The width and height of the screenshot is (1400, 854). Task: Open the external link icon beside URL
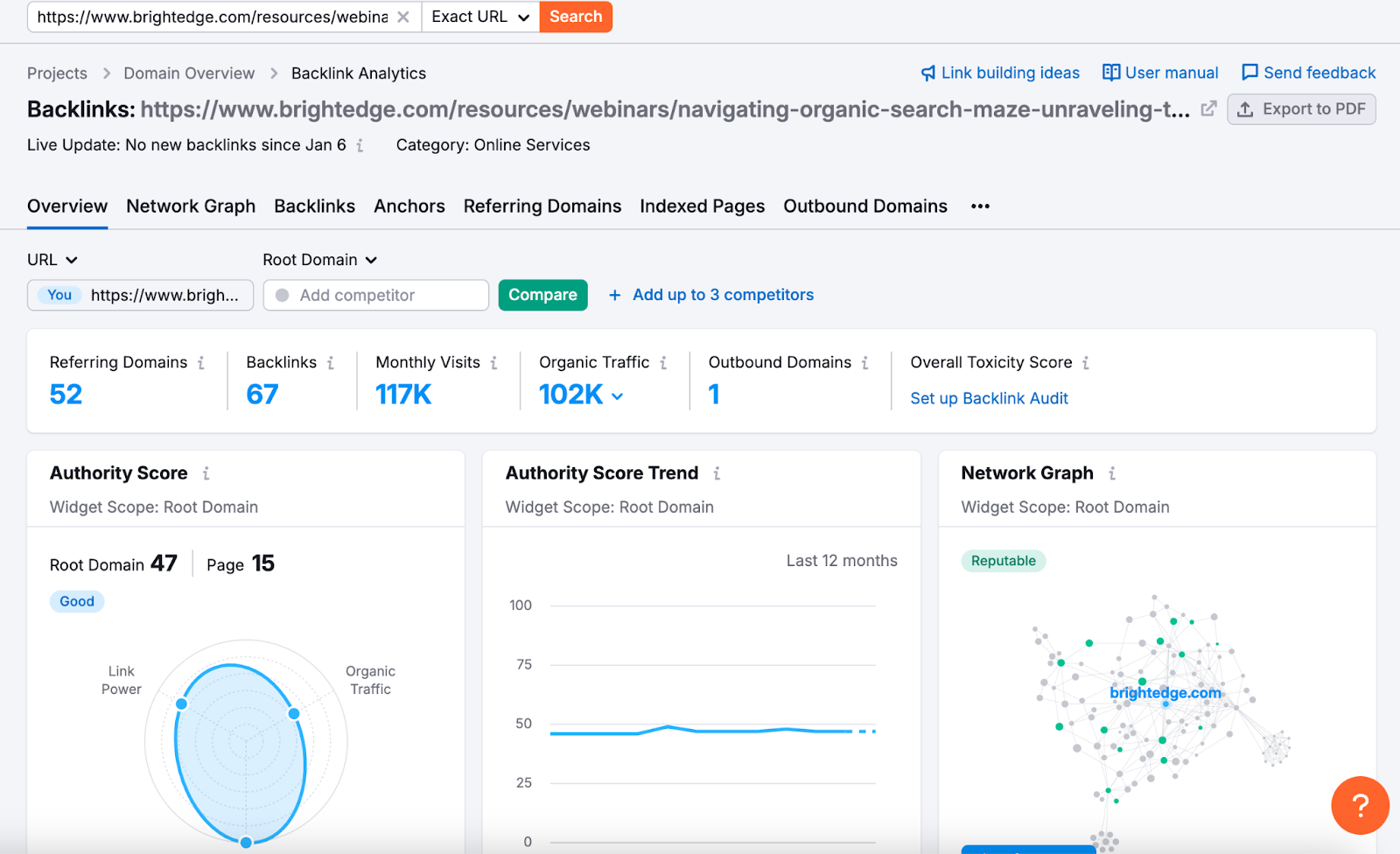click(x=1208, y=108)
